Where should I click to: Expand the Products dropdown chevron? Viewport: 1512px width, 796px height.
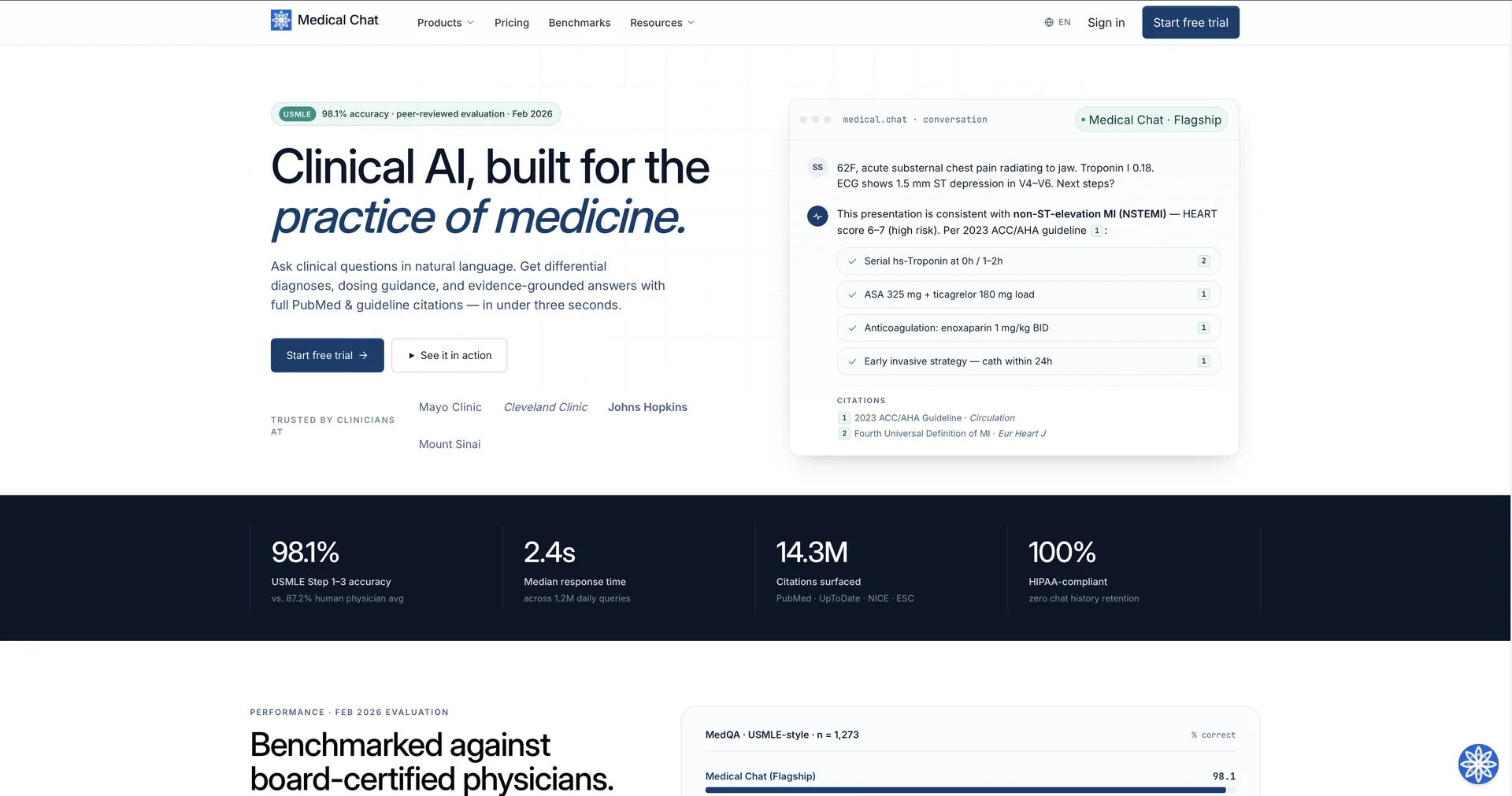(470, 23)
